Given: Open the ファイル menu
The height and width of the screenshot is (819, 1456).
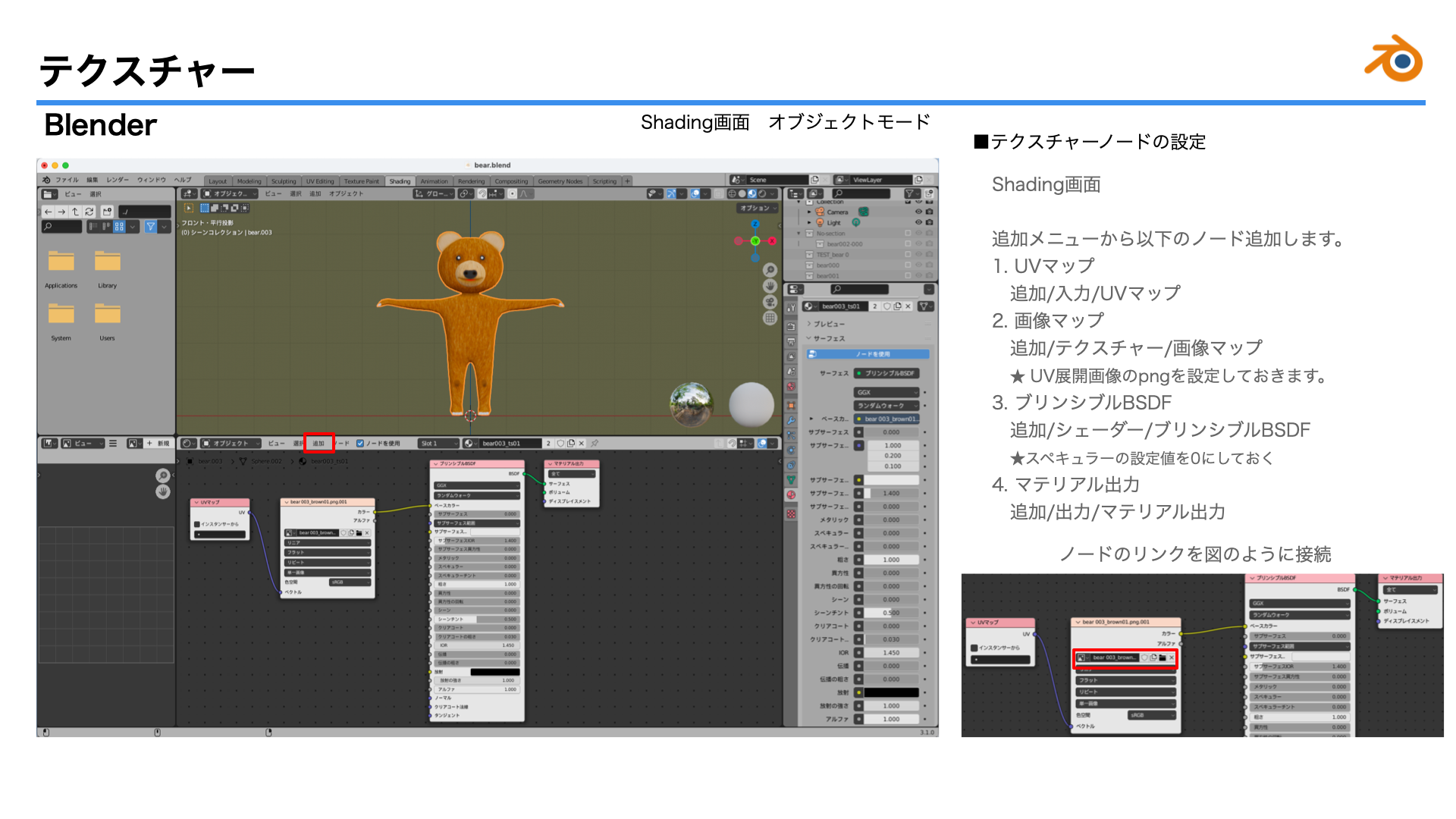Looking at the screenshot, I should click(67, 180).
